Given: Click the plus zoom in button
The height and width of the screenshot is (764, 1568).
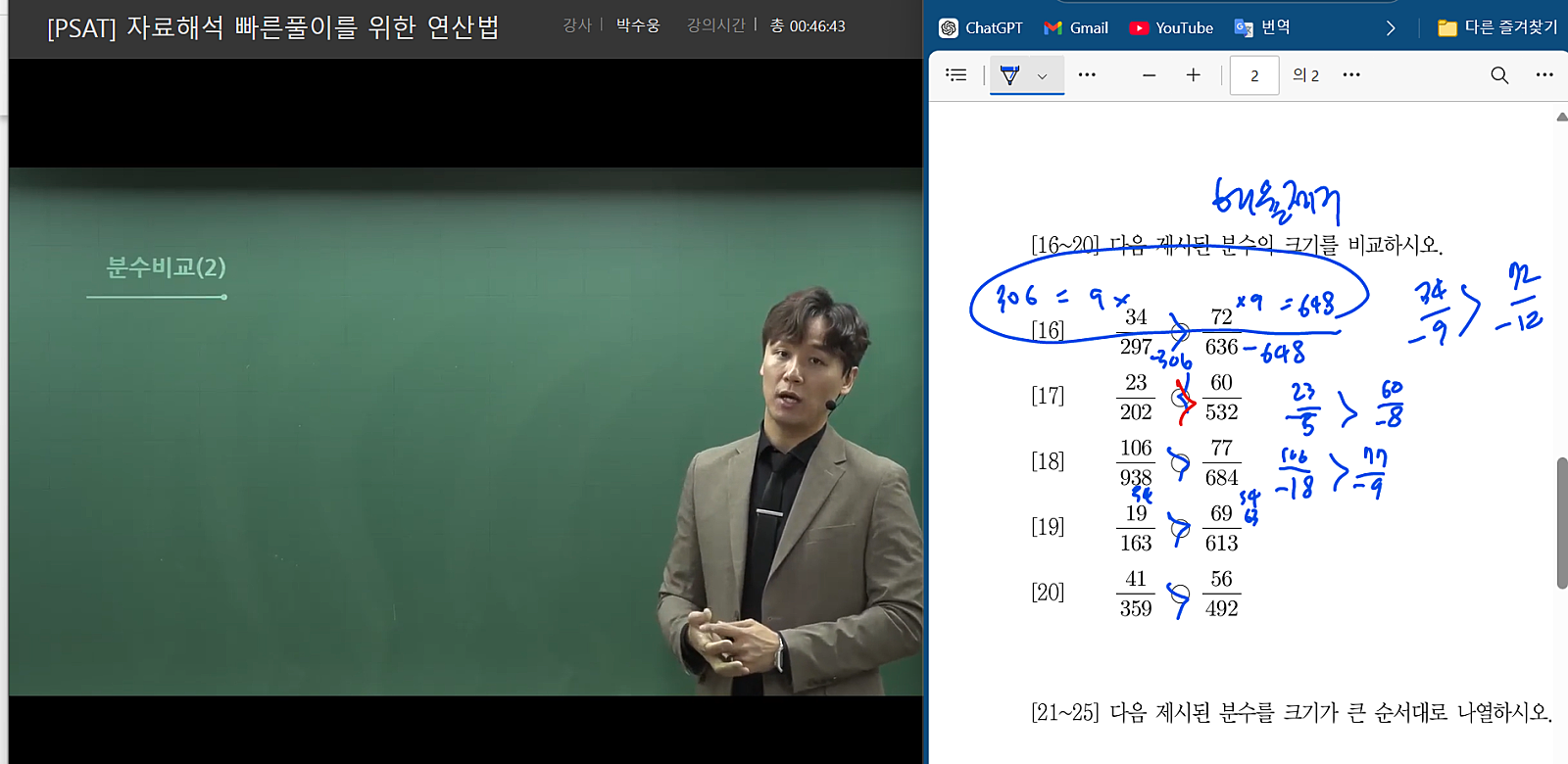Looking at the screenshot, I should click(x=1193, y=75).
